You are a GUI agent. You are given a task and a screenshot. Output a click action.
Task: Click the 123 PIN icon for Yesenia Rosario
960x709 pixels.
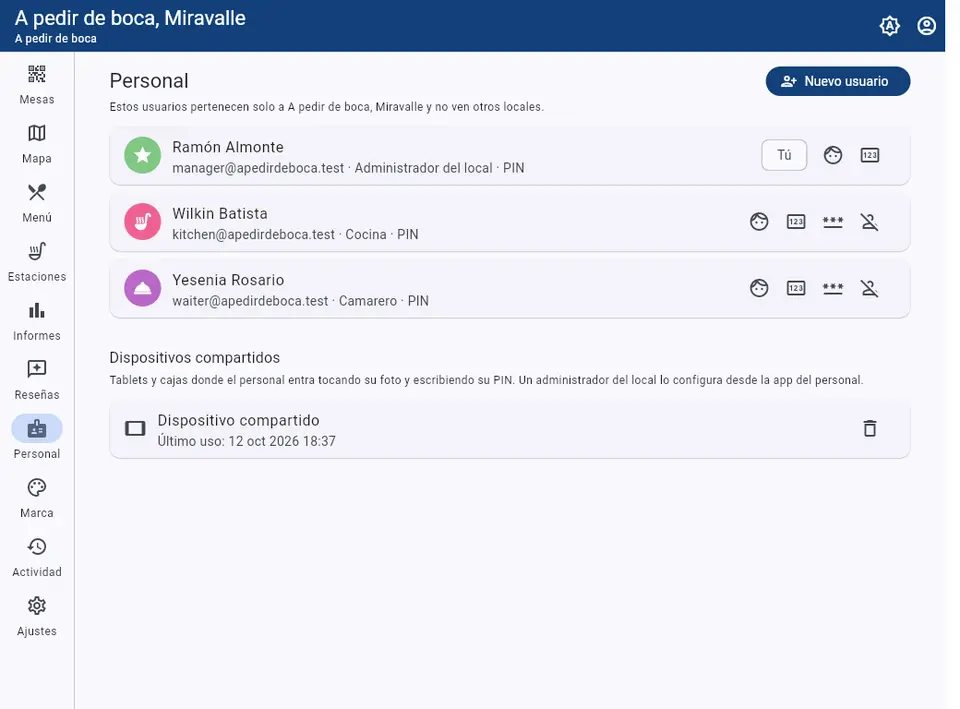[x=796, y=288]
